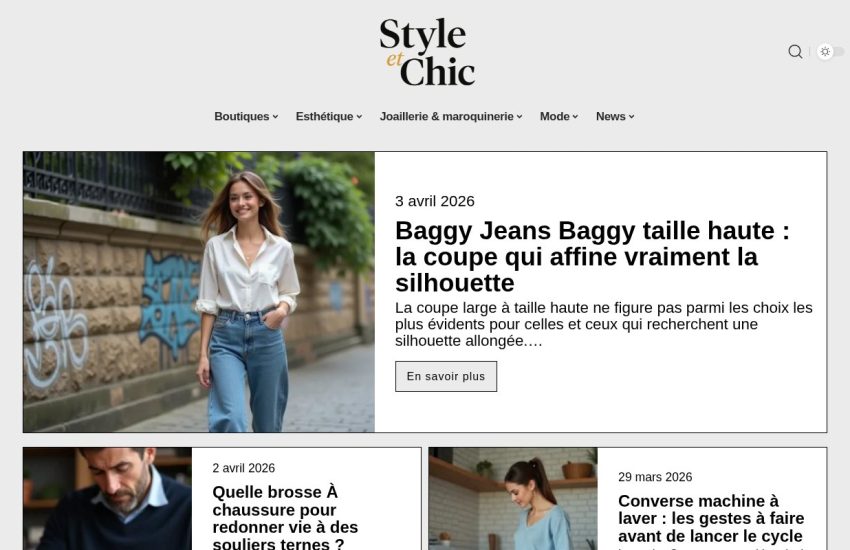Expand the Joaillerie & maroquinerie chevron
Image resolution: width=850 pixels, height=550 pixels.
[519, 117]
